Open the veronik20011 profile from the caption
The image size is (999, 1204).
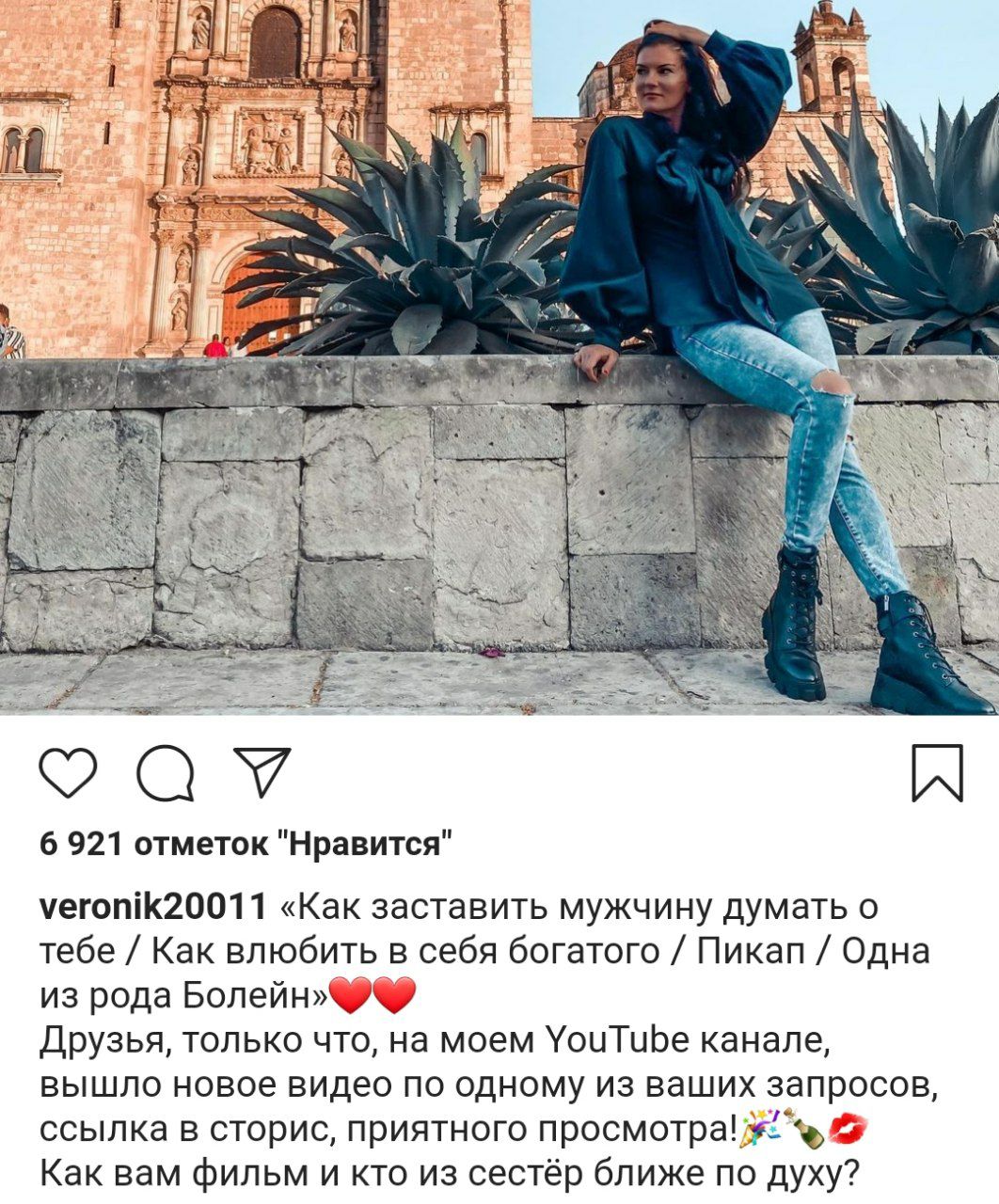tap(154, 907)
